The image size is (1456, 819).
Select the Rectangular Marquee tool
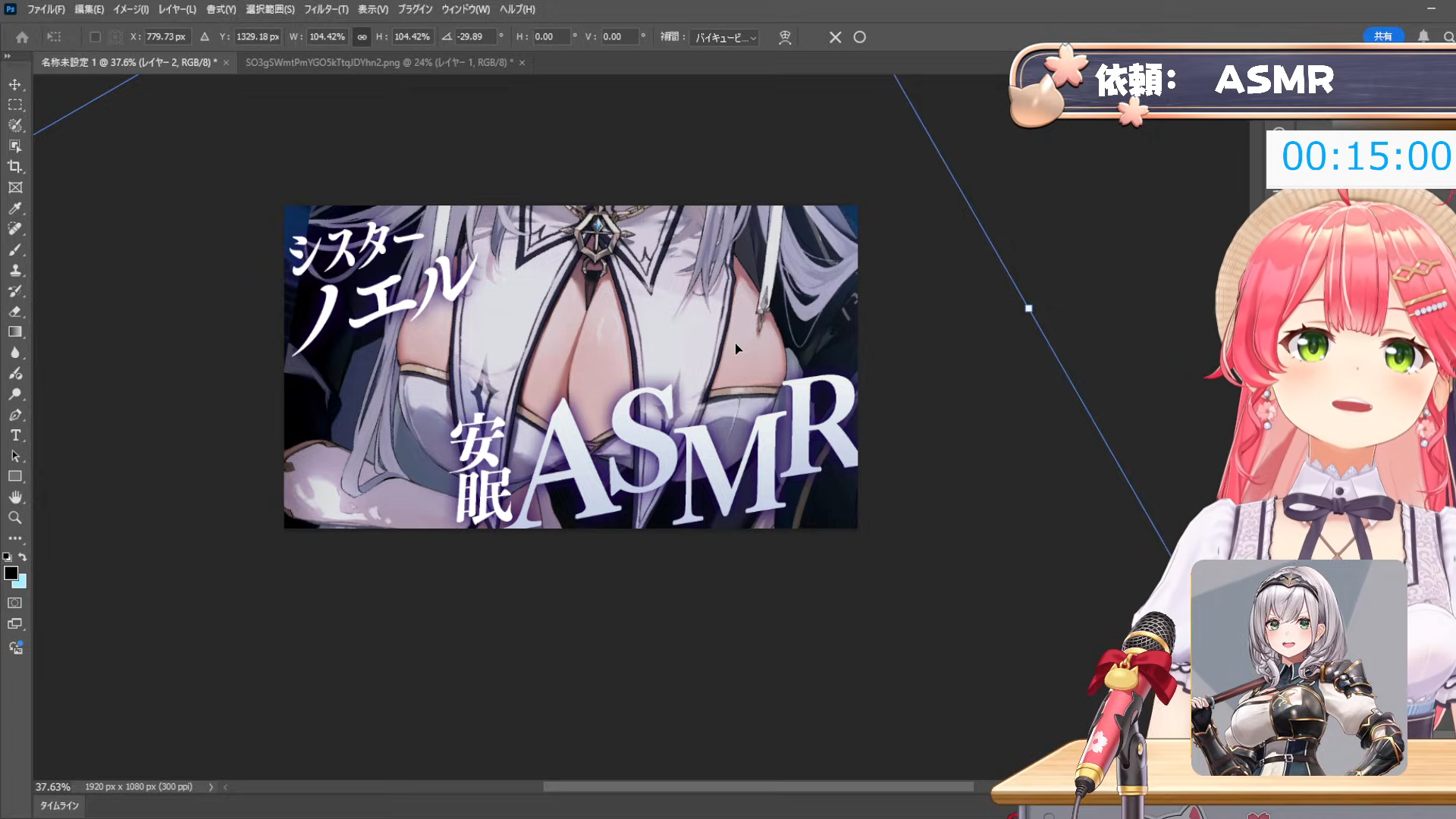[x=15, y=105]
